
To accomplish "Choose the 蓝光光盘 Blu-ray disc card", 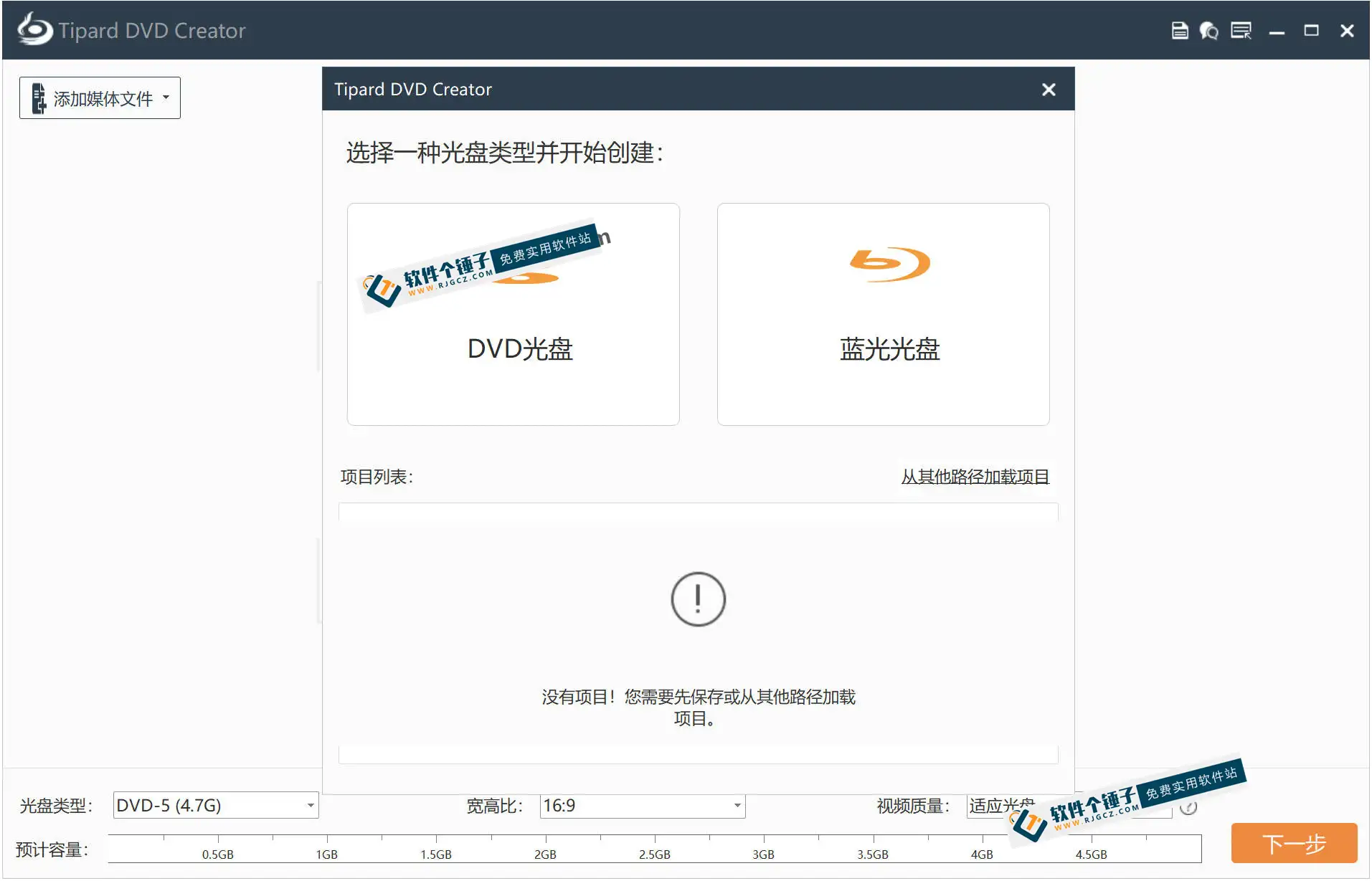I will point(884,314).
